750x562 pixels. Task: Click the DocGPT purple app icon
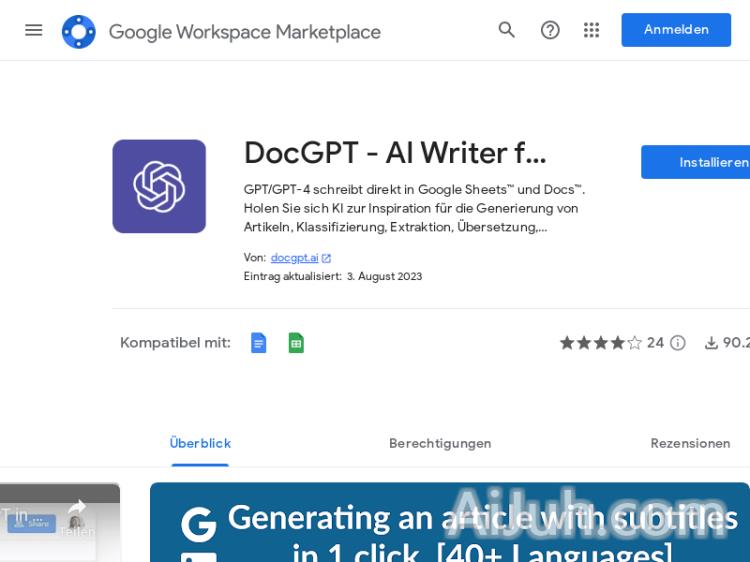159,187
